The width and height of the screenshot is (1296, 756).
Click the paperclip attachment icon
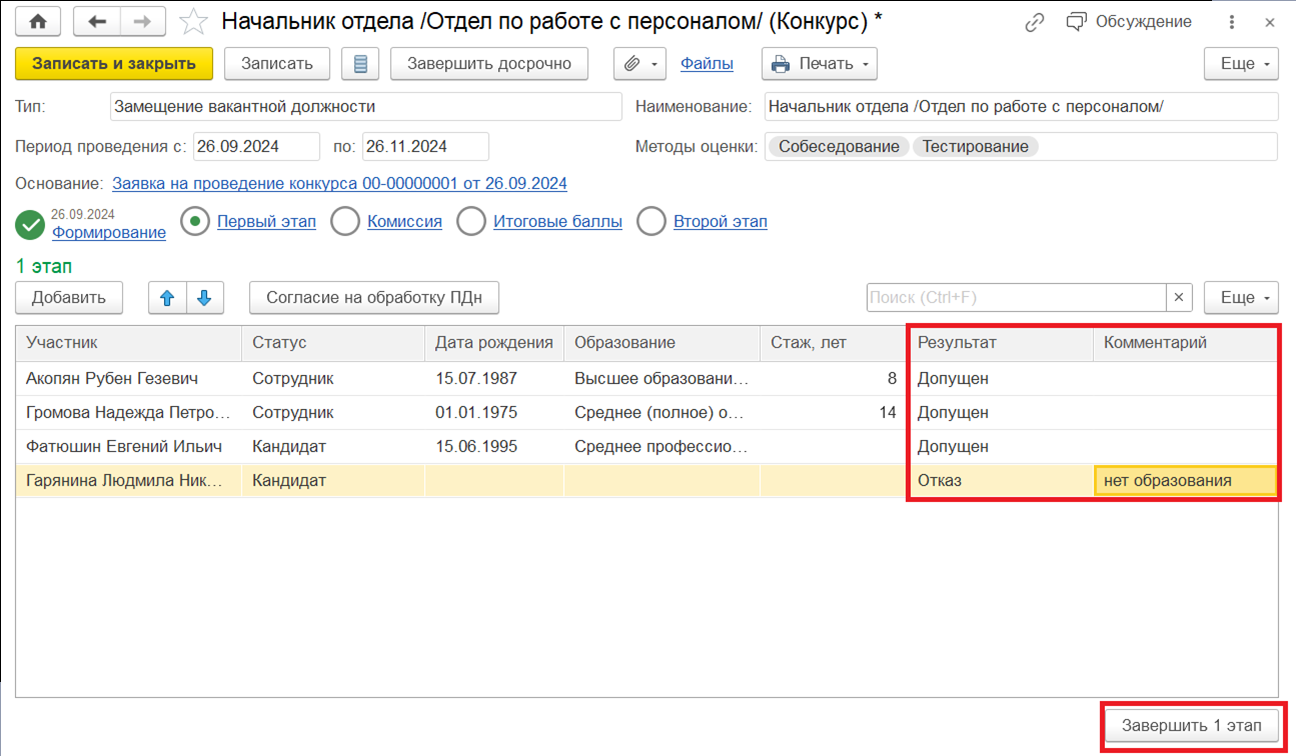(x=632, y=64)
